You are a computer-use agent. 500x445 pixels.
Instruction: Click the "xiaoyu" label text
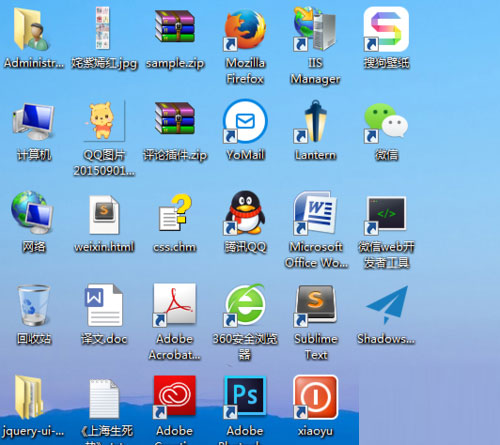click(x=315, y=431)
